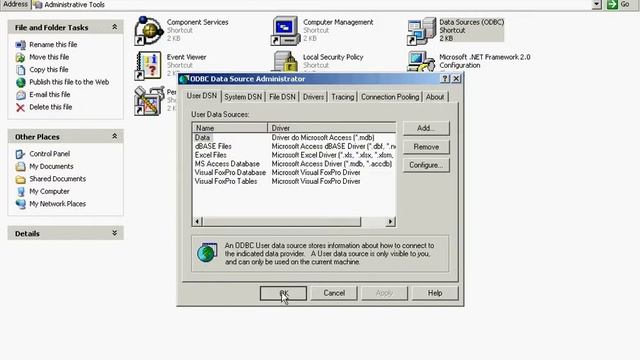Click the Shared Documents folder icon

click(x=20, y=179)
